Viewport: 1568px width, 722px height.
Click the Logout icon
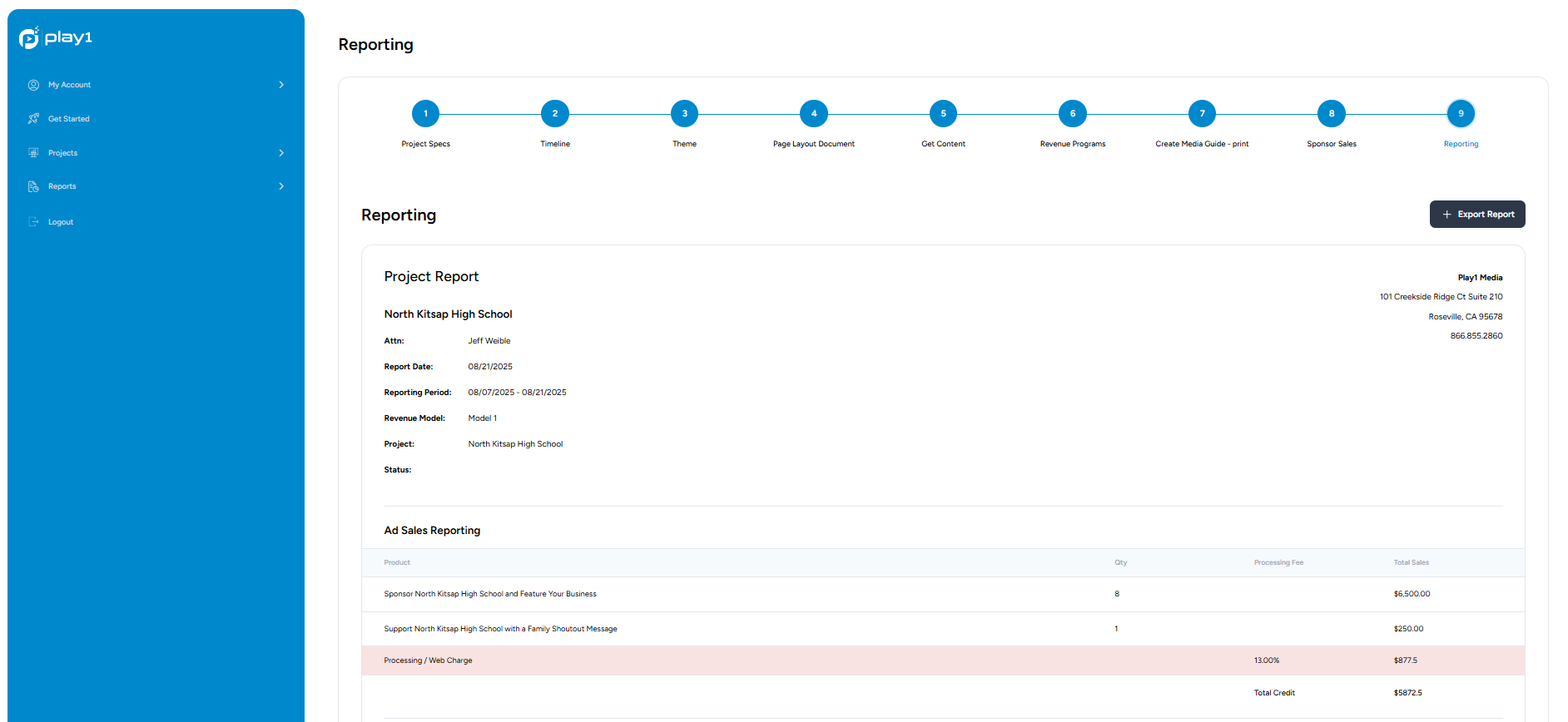(33, 222)
